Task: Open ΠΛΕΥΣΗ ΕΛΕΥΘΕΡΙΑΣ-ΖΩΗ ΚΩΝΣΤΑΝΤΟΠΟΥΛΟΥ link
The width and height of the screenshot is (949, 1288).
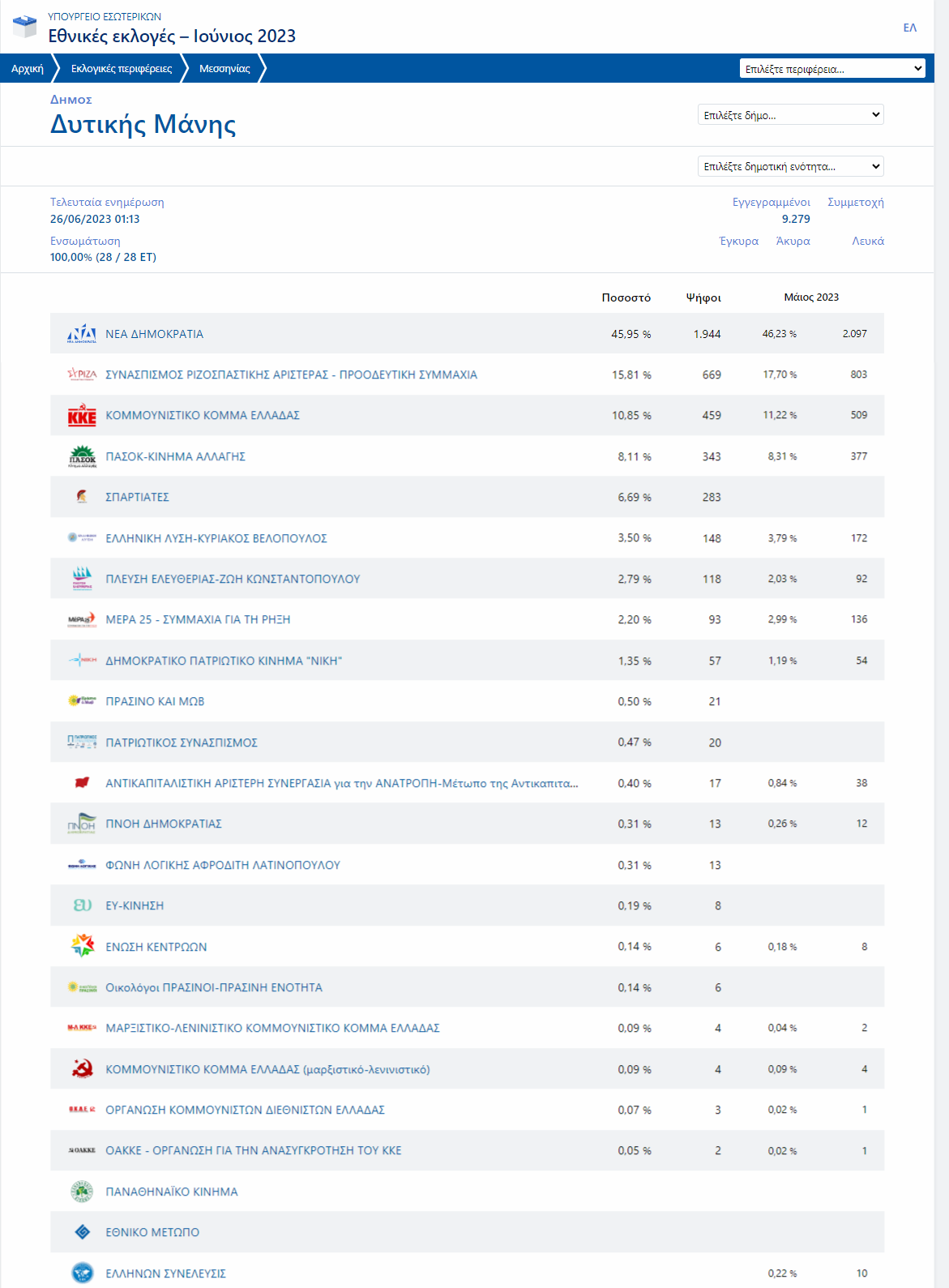Action: click(233, 579)
